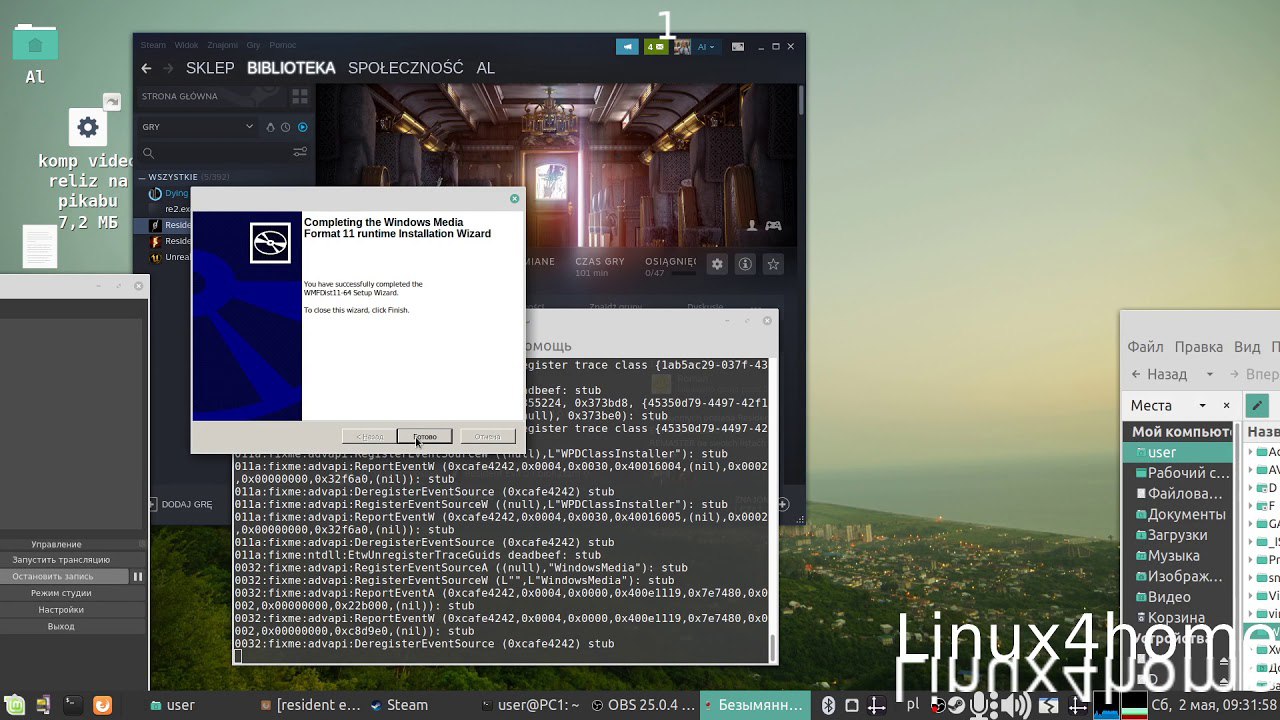Click the Steam profile avatar picture

coord(682,46)
